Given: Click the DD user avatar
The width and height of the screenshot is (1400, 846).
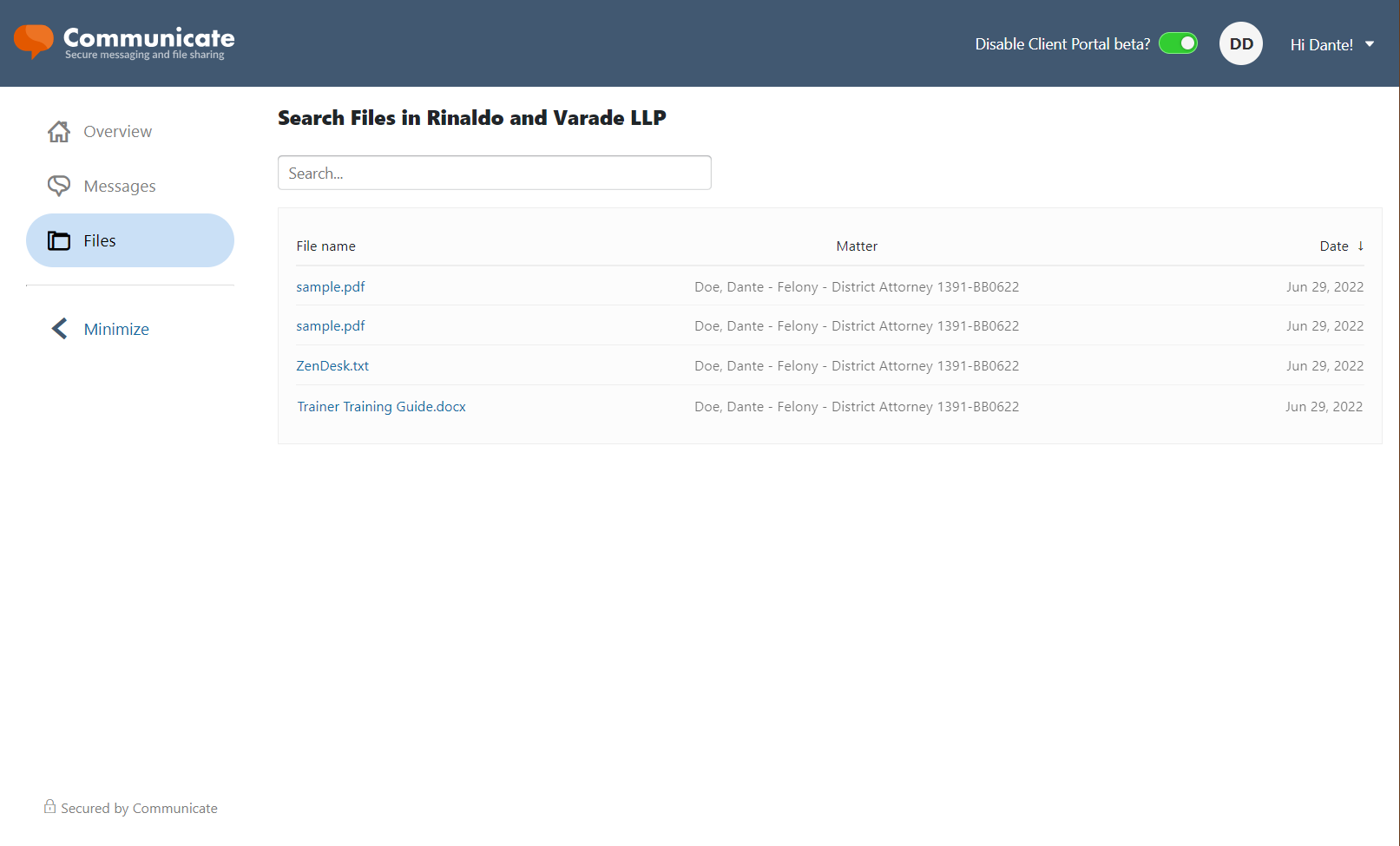Looking at the screenshot, I should pos(1241,43).
